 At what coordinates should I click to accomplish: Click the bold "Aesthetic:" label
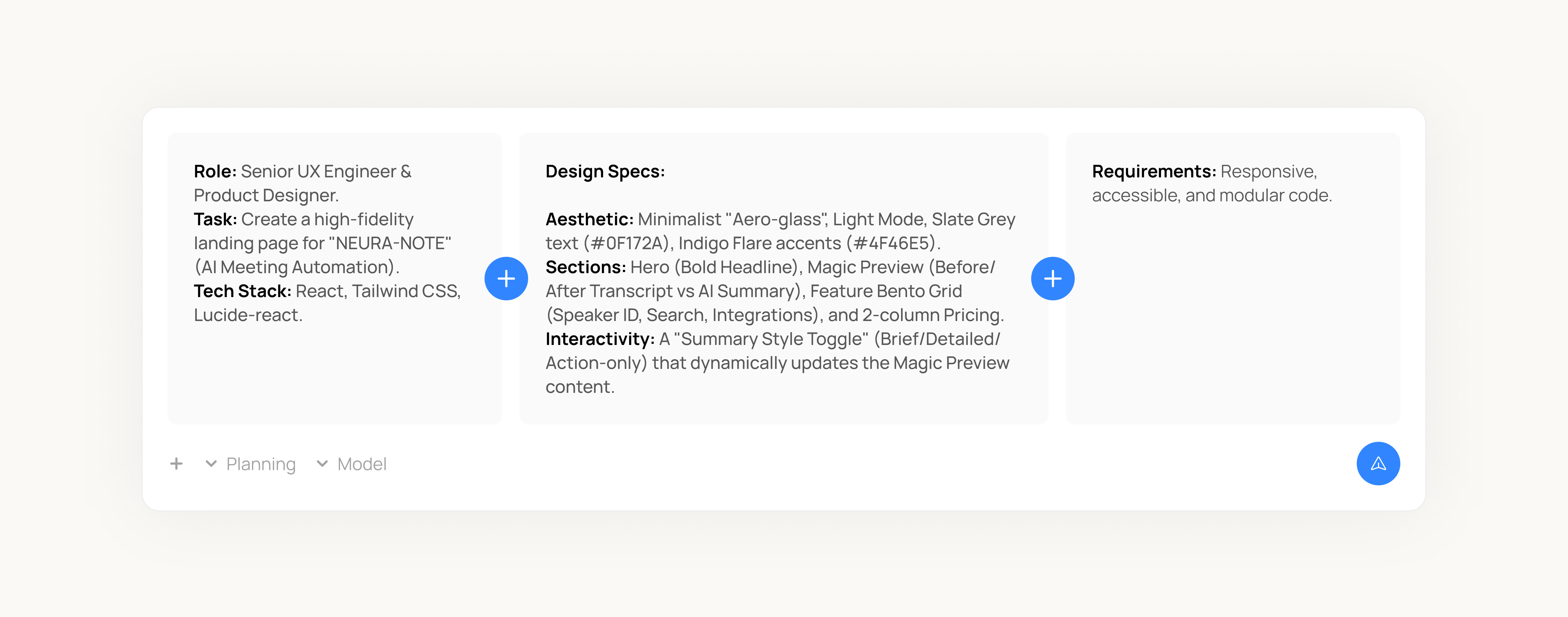click(x=589, y=219)
